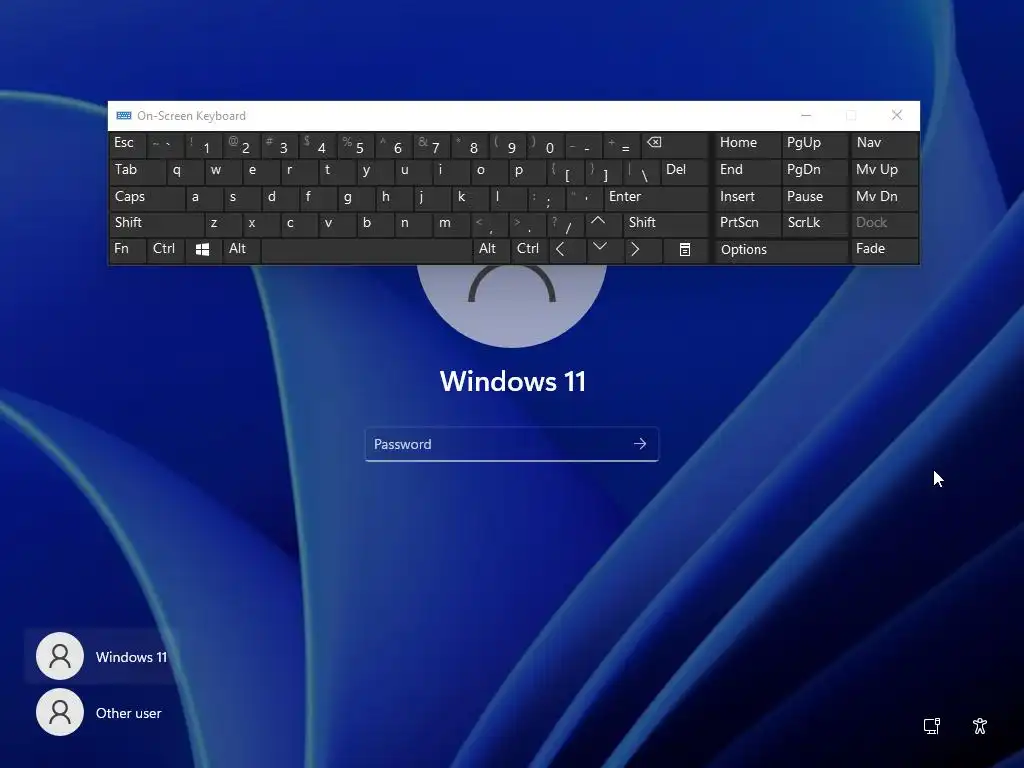Image resolution: width=1024 pixels, height=768 pixels.
Task: Submit password with the arrow button
Action: [640, 444]
